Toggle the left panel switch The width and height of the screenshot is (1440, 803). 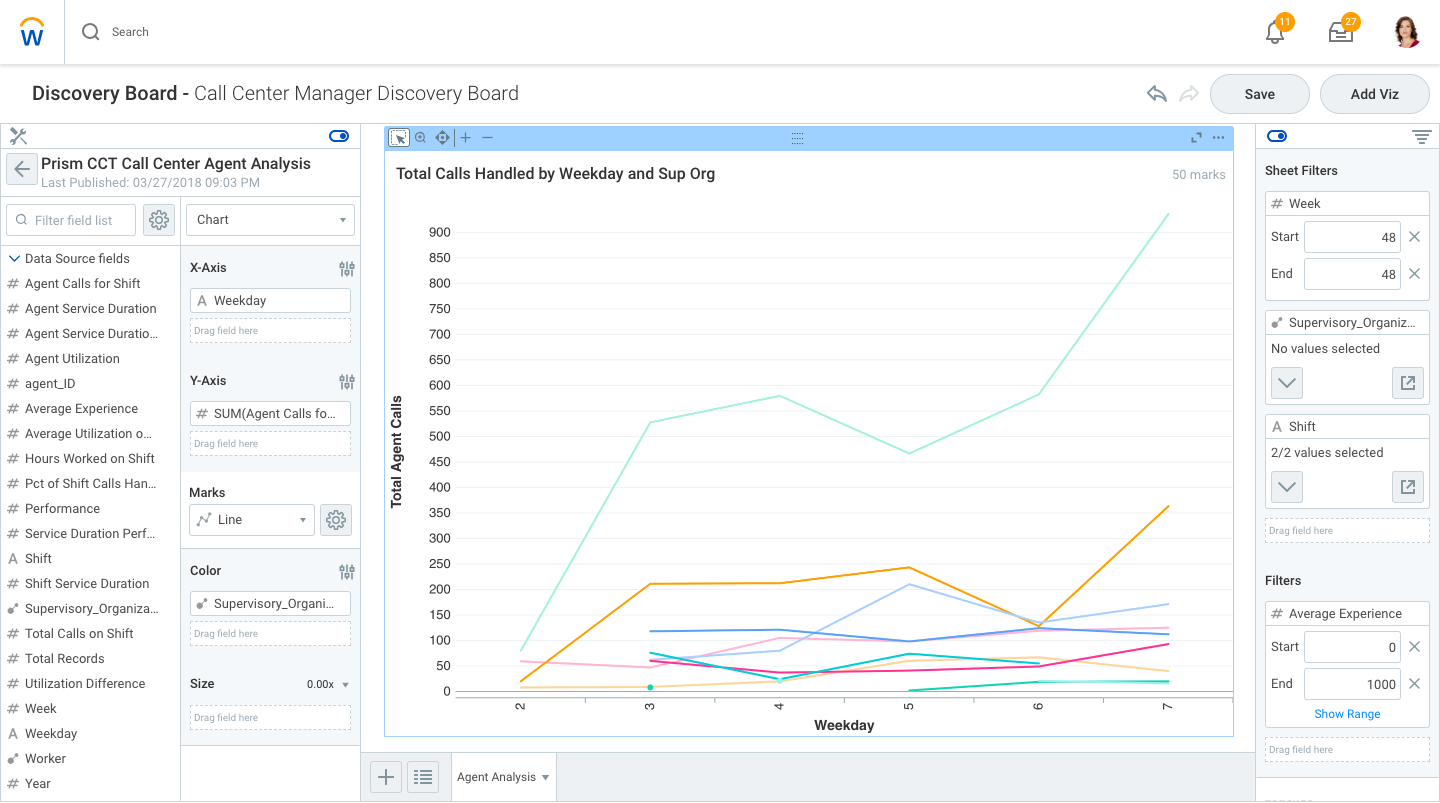(x=338, y=136)
